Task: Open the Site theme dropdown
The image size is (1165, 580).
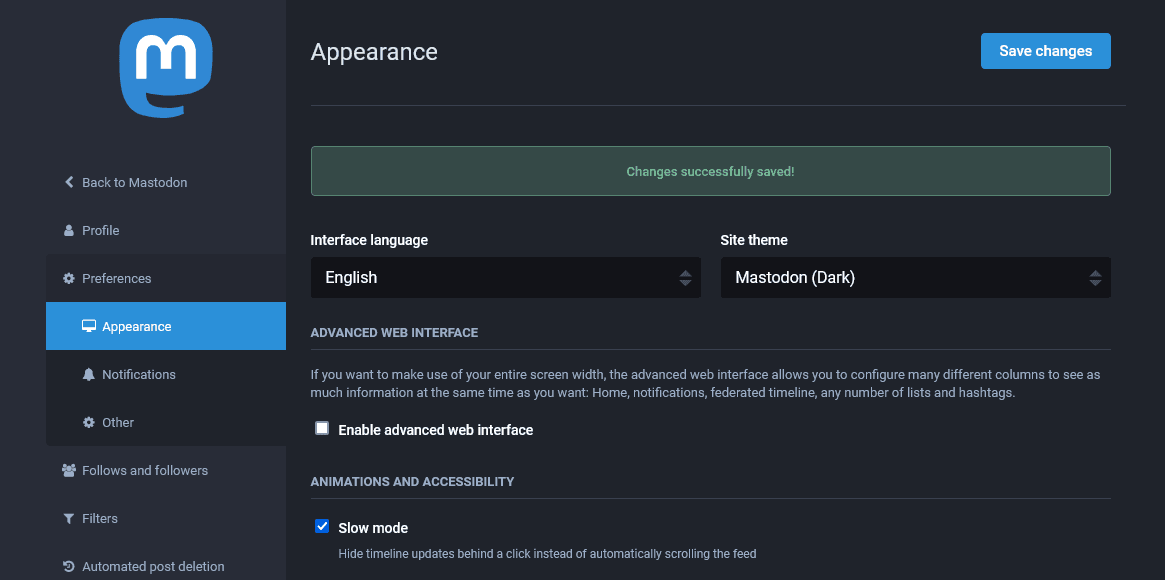Action: pos(915,278)
